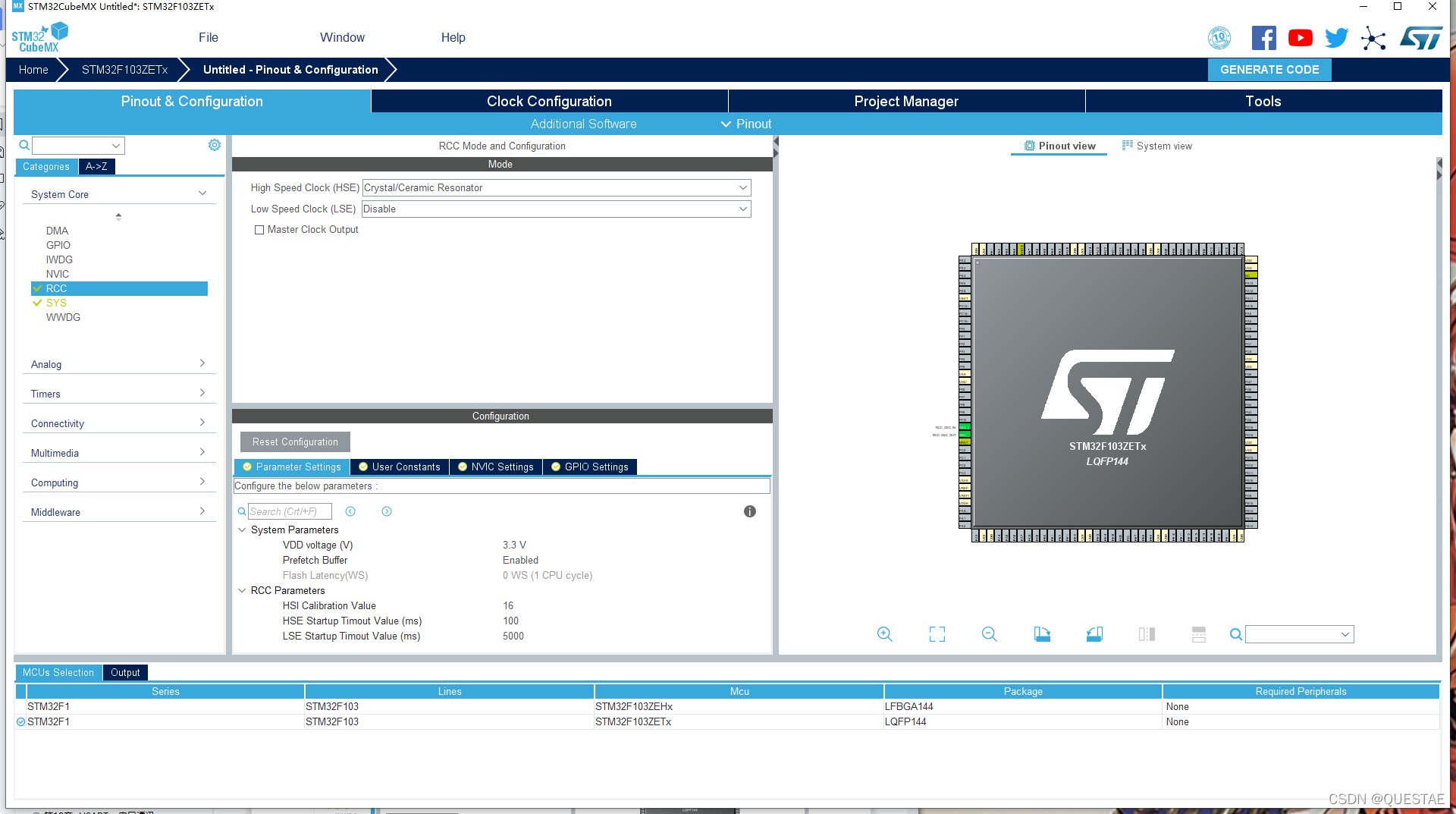Screen dimensions: 1456x814
Task: Go to previous parameter search result
Action: (x=350, y=511)
